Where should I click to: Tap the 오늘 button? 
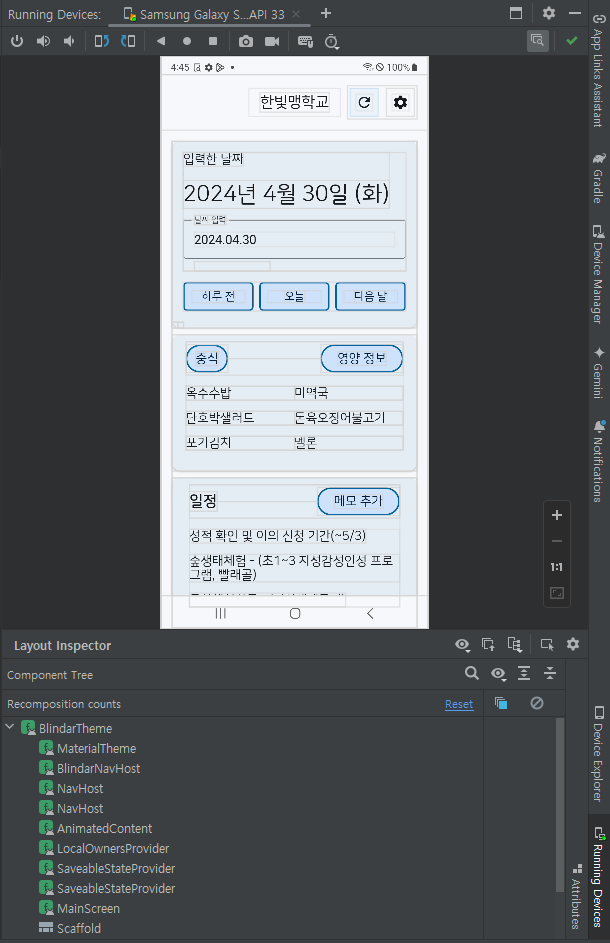click(x=294, y=296)
